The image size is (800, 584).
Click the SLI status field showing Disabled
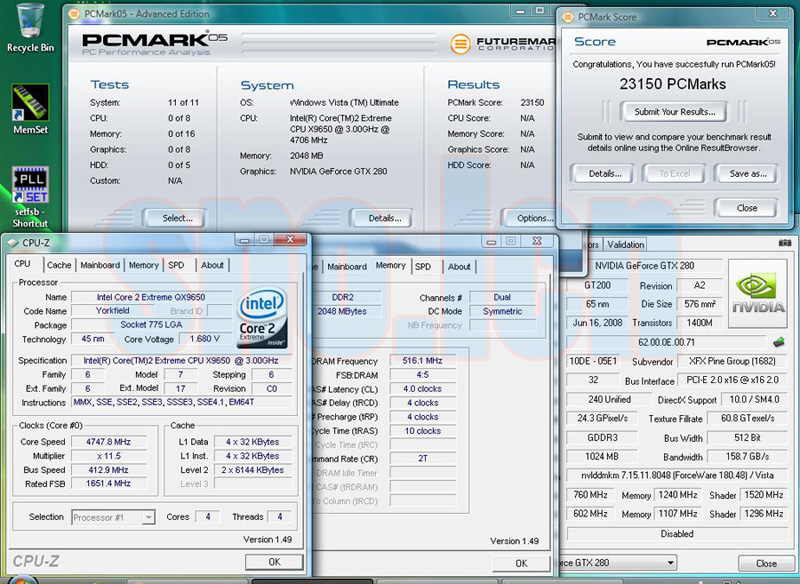click(x=677, y=534)
